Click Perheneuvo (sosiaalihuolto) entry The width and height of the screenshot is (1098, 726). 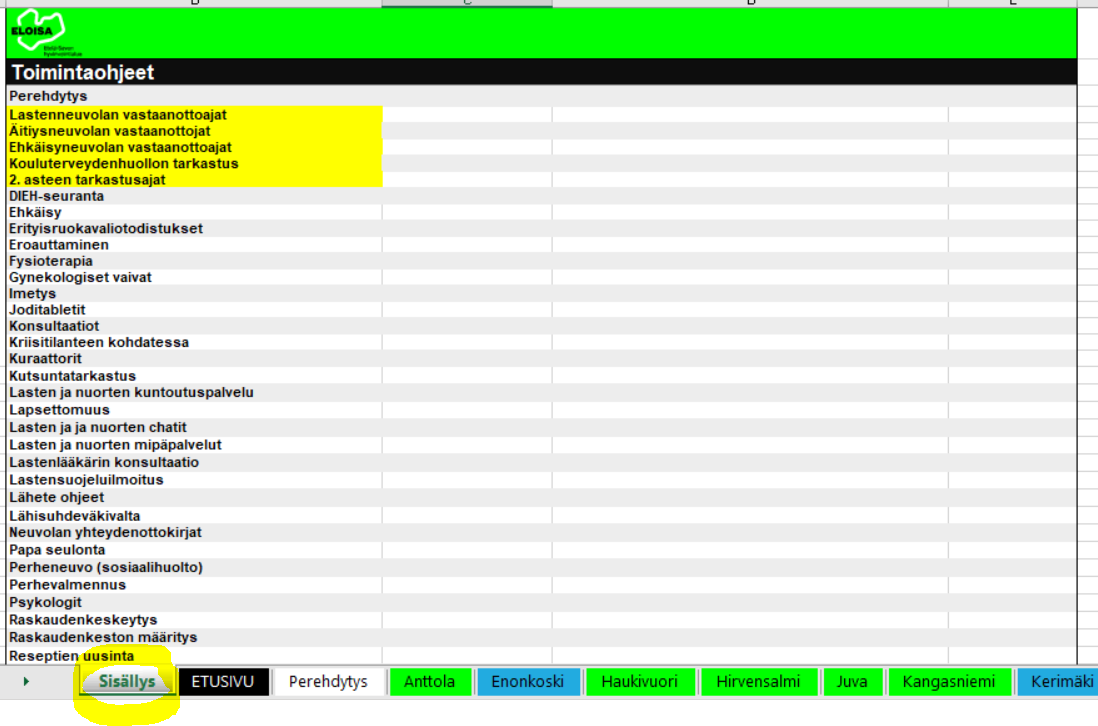106,567
